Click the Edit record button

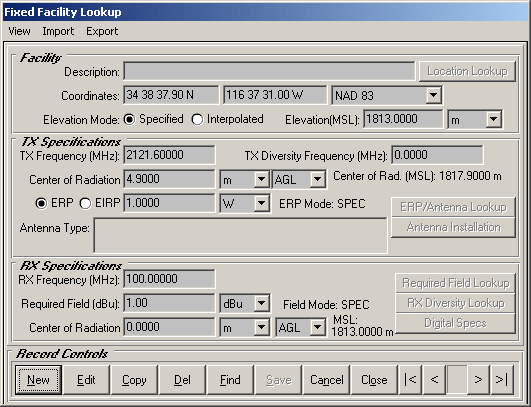[x=86, y=380]
